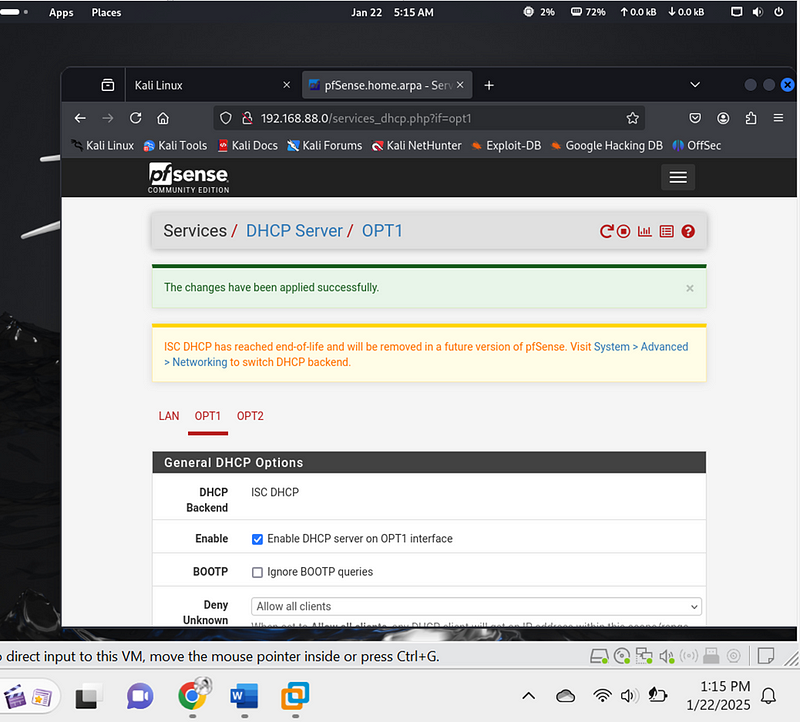Switch to the LAN DHCP tab
This screenshot has width=800, height=722.
(x=168, y=416)
